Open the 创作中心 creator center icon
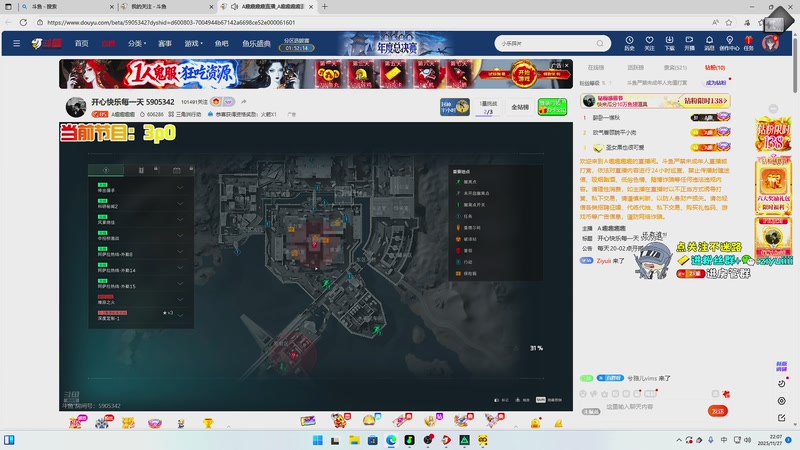This screenshot has height=450, width=800. click(729, 43)
